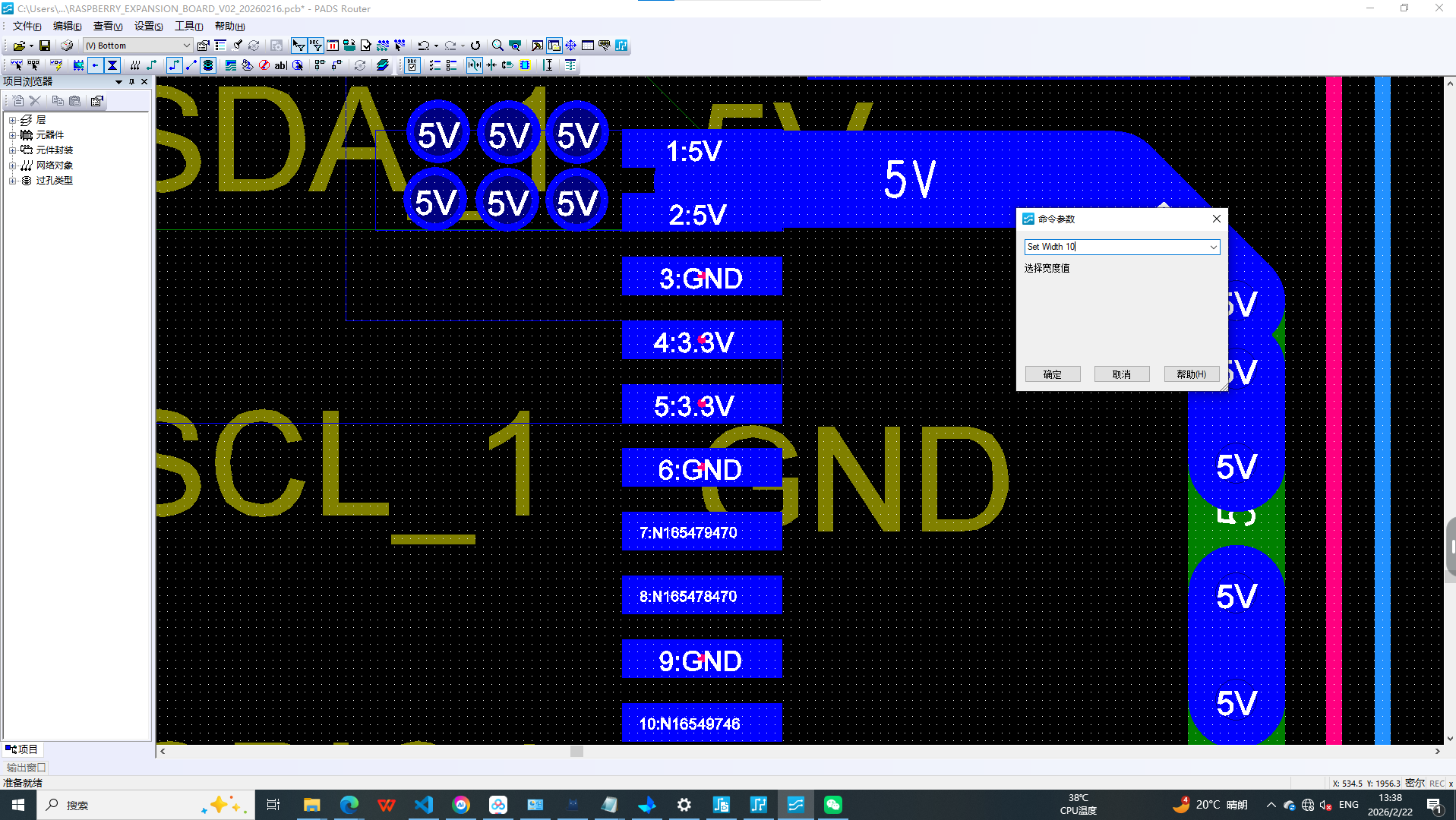The width and height of the screenshot is (1456, 820).
Task: Click the blue routing toolbar icon
Action: point(621,46)
